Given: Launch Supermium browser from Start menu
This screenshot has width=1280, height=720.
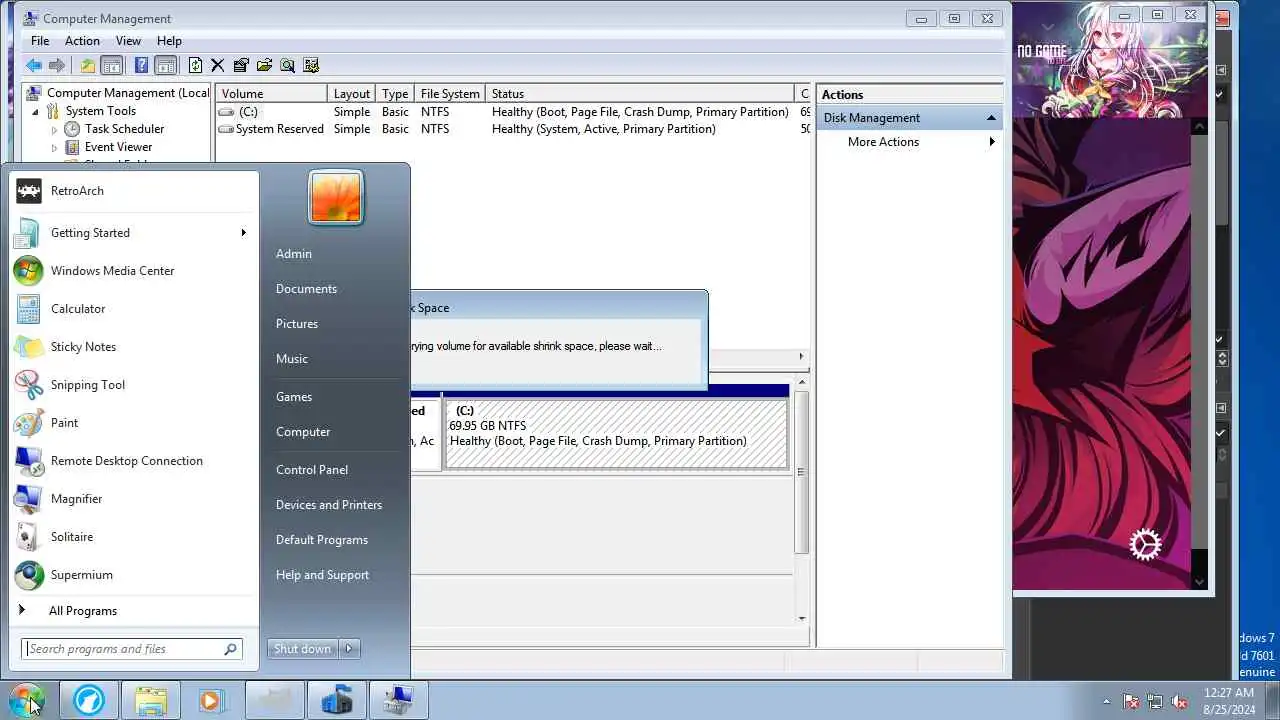Looking at the screenshot, I should click(134, 575).
